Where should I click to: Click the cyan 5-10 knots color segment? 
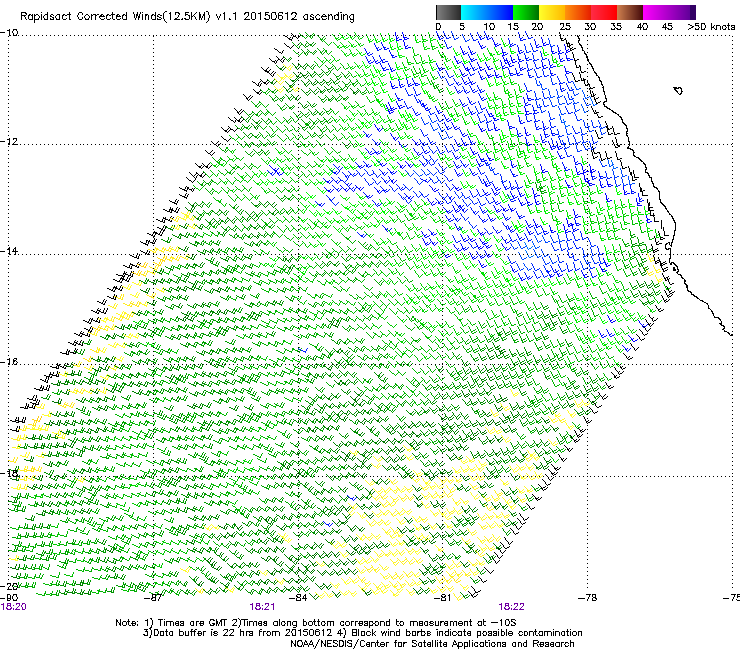[x=474, y=12]
